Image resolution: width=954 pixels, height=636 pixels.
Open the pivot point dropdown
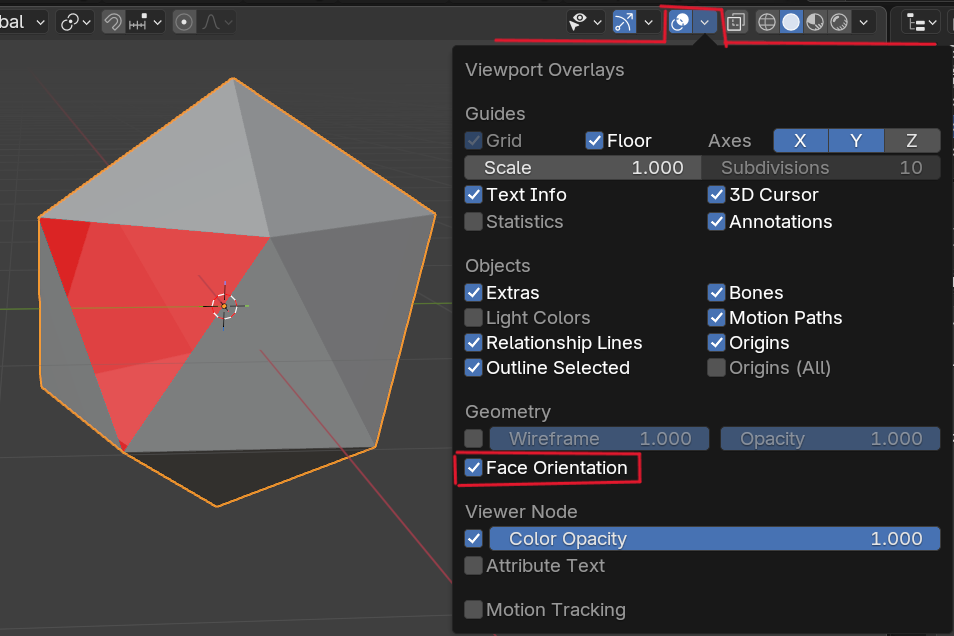coord(75,22)
